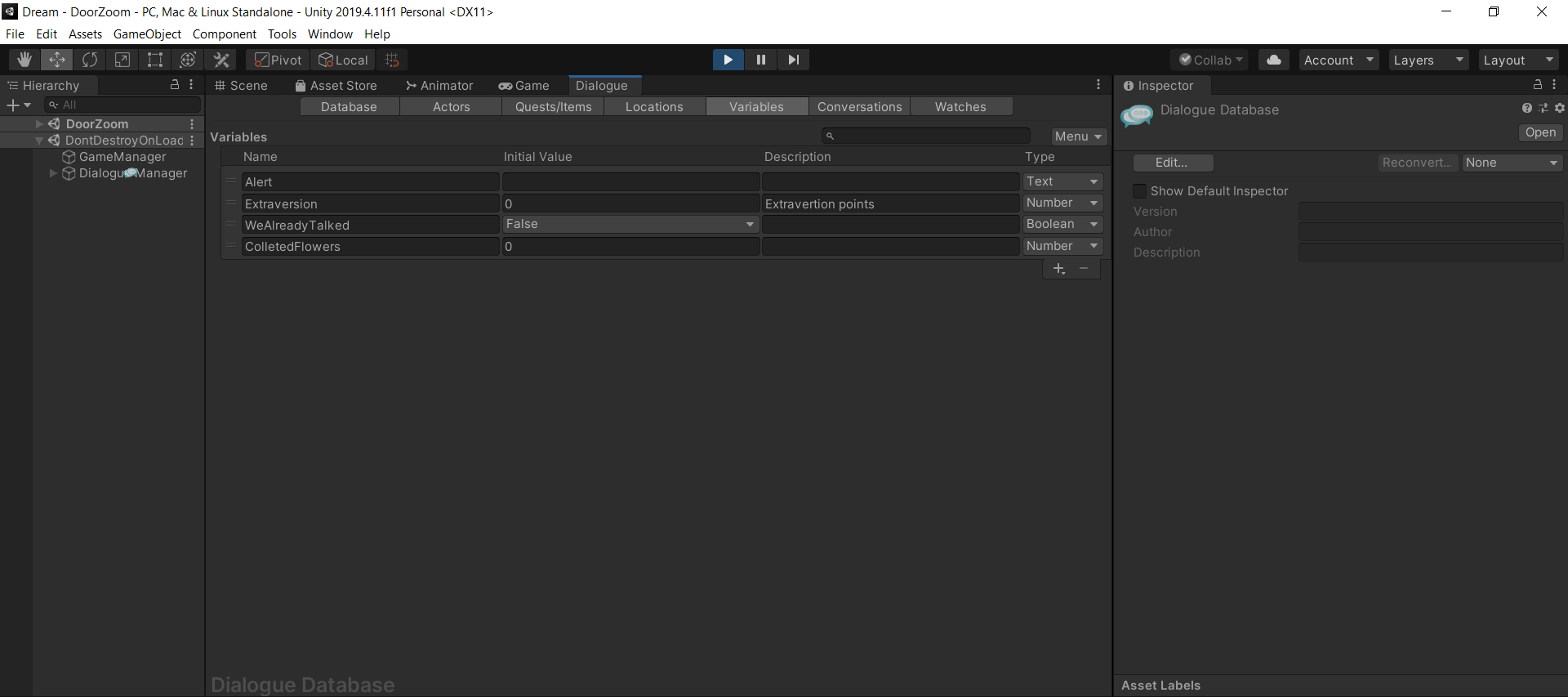The height and width of the screenshot is (697, 1568).
Task: Add a new variable with plus
Action: pos(1058,269)
